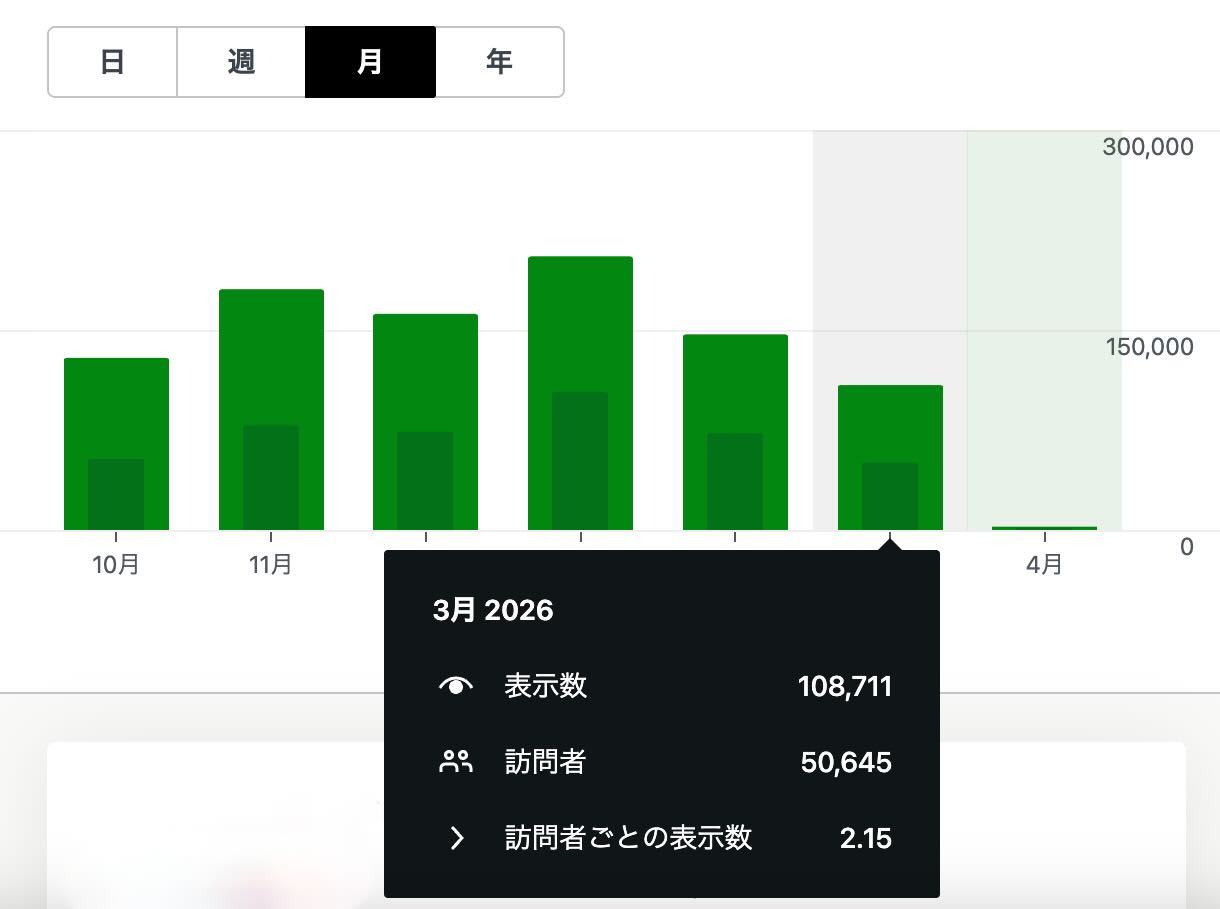Click the 300,000 y-axis label

pos(1147,147)
